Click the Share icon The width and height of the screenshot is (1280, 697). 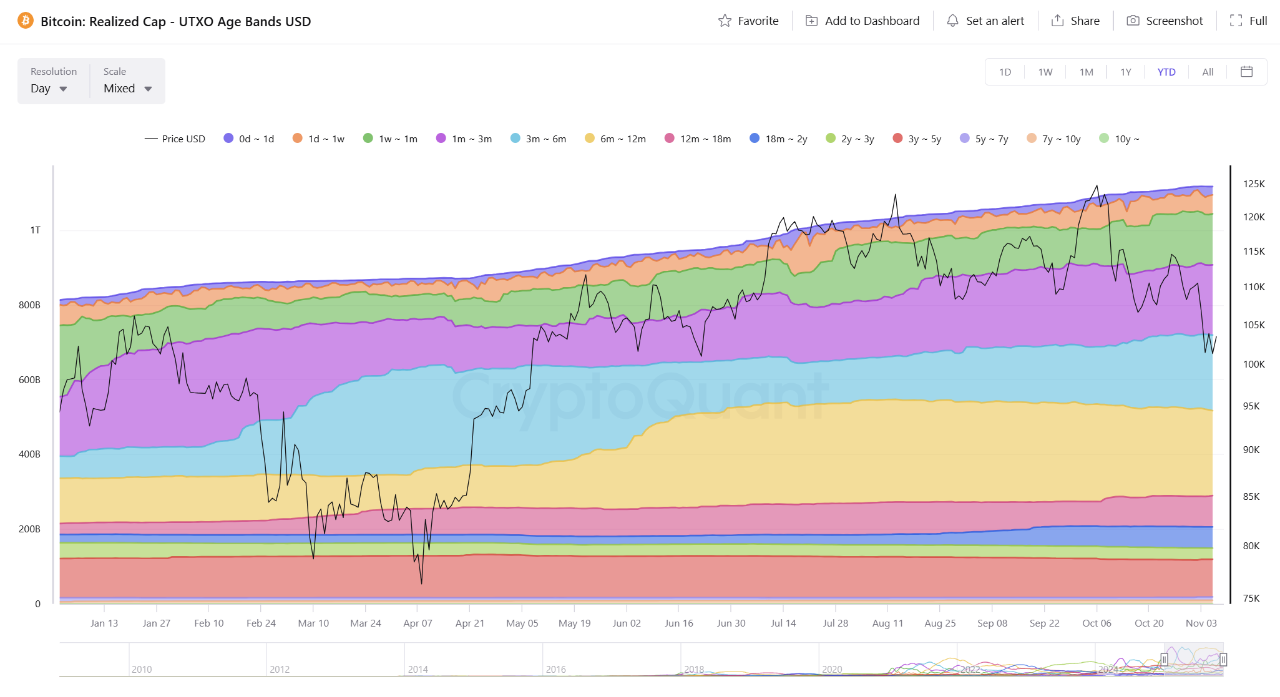pos(1057,21)
